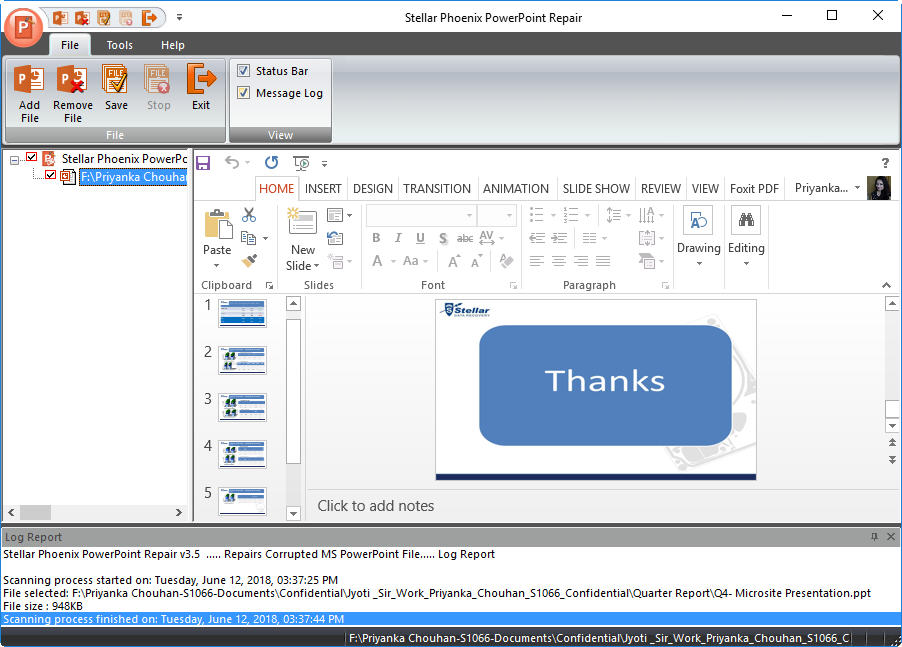
Task: Click the slide view vertical scrollbar thumb
Action: pyautogui.click(x=892, y=408)
